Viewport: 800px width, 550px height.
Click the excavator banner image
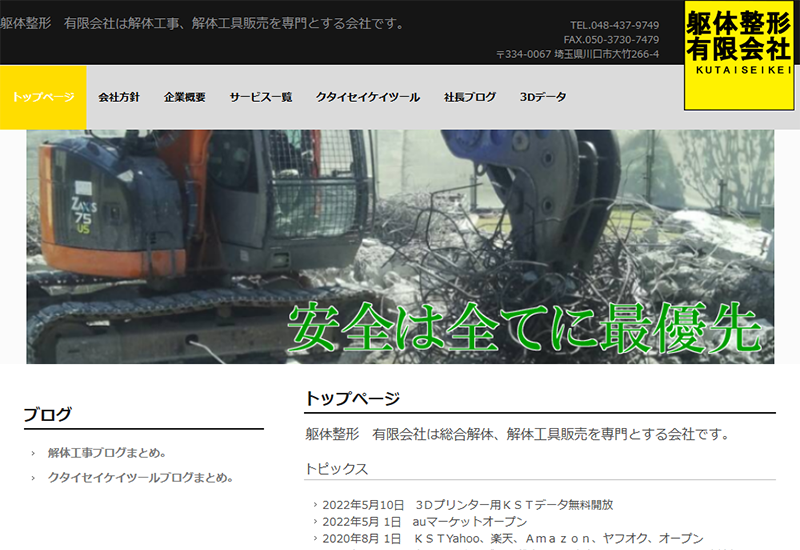400,246
